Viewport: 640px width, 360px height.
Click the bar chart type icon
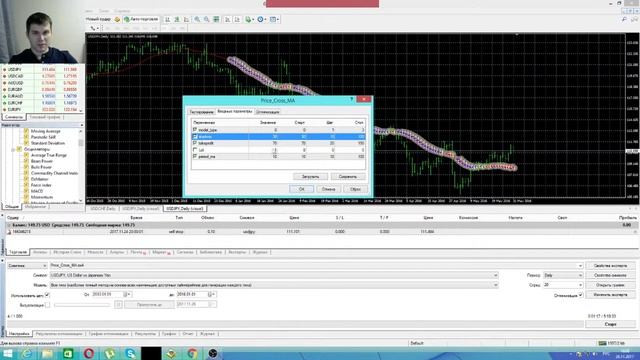[167, 19]
